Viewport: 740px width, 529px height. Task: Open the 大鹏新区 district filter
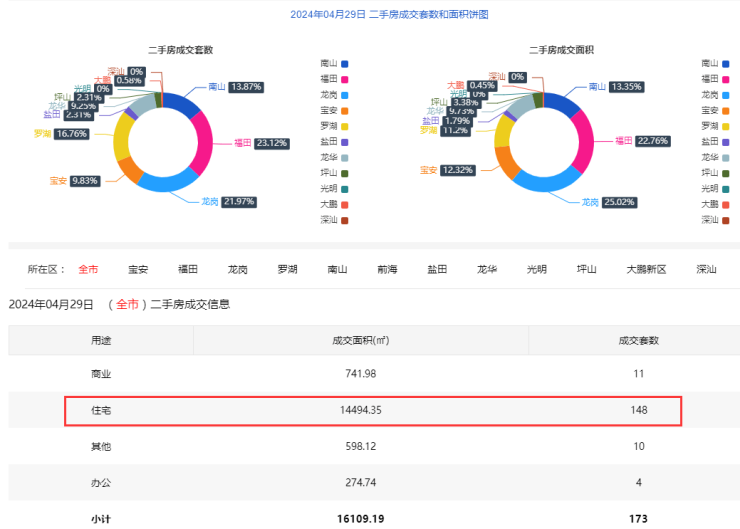click(646, 269)
